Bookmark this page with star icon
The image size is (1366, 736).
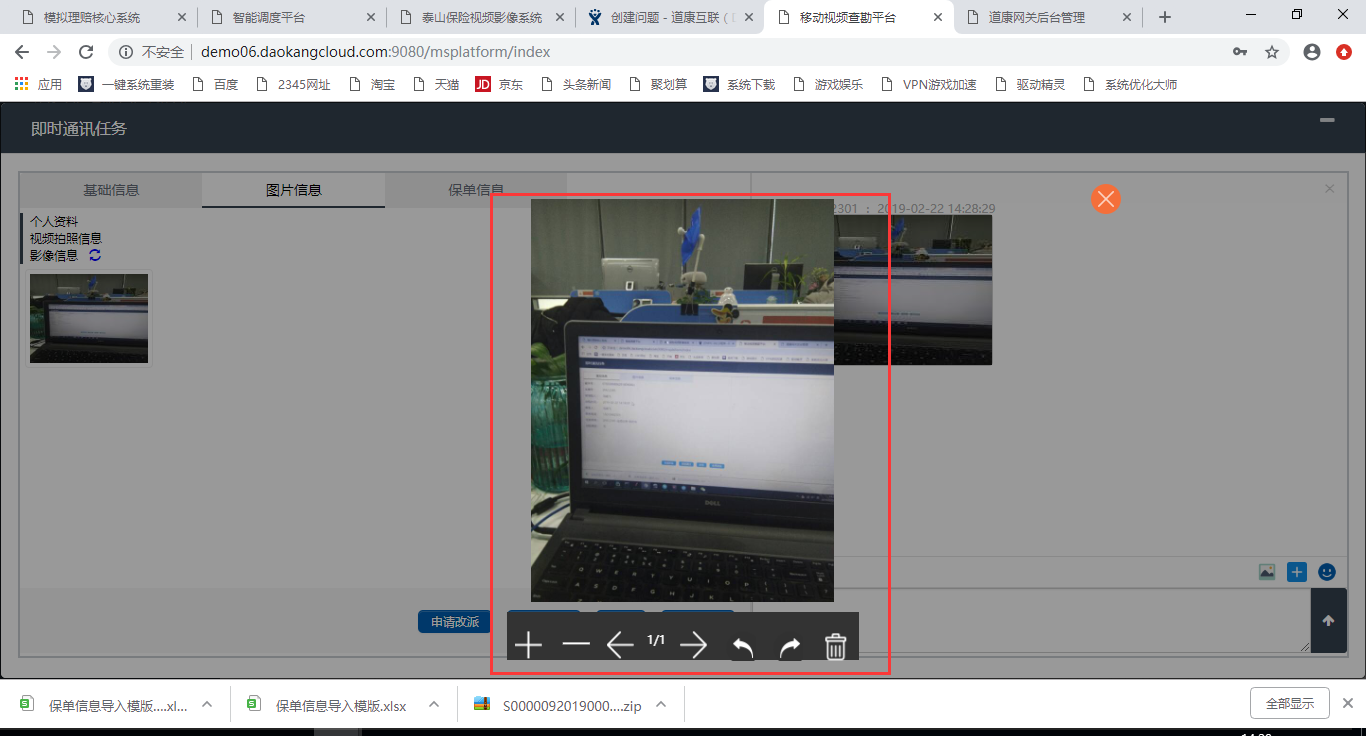pos(1272,52)
